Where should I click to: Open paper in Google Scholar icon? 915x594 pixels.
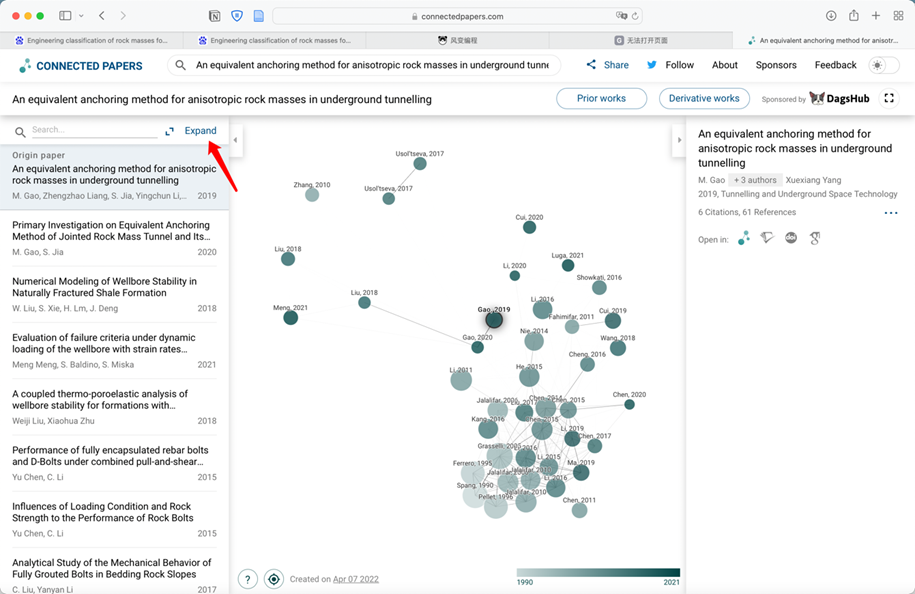click(815, 238)
